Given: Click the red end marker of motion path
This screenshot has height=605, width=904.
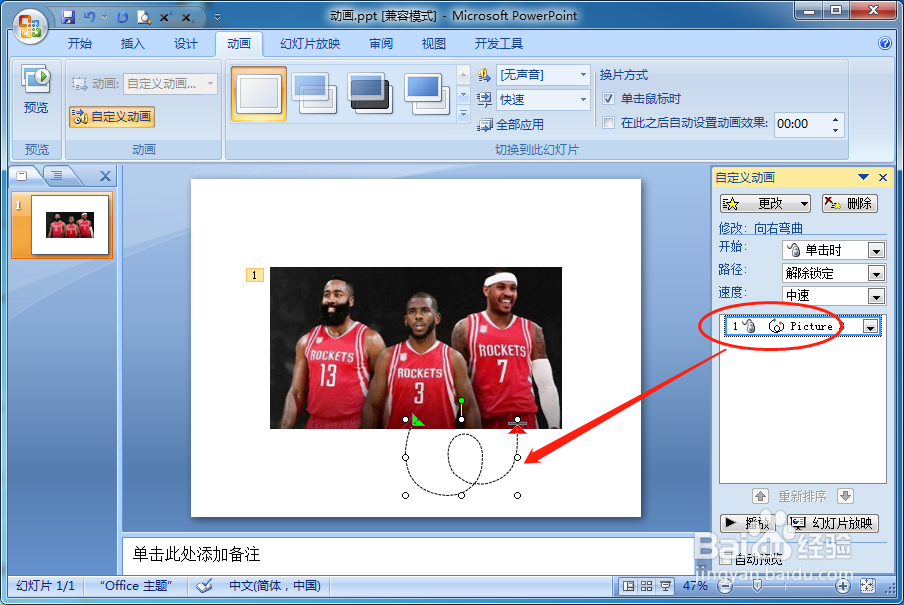Looking at the screenshot, I should pyautogui.click(x=517, y=427).
